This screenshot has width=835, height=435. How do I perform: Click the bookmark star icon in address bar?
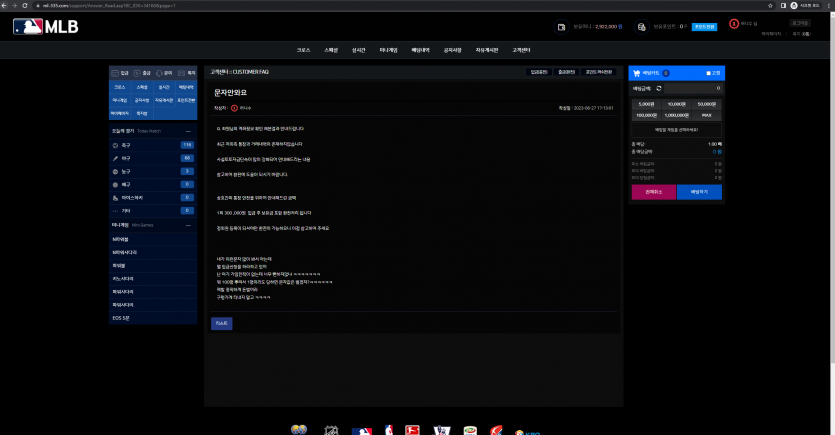770,5
